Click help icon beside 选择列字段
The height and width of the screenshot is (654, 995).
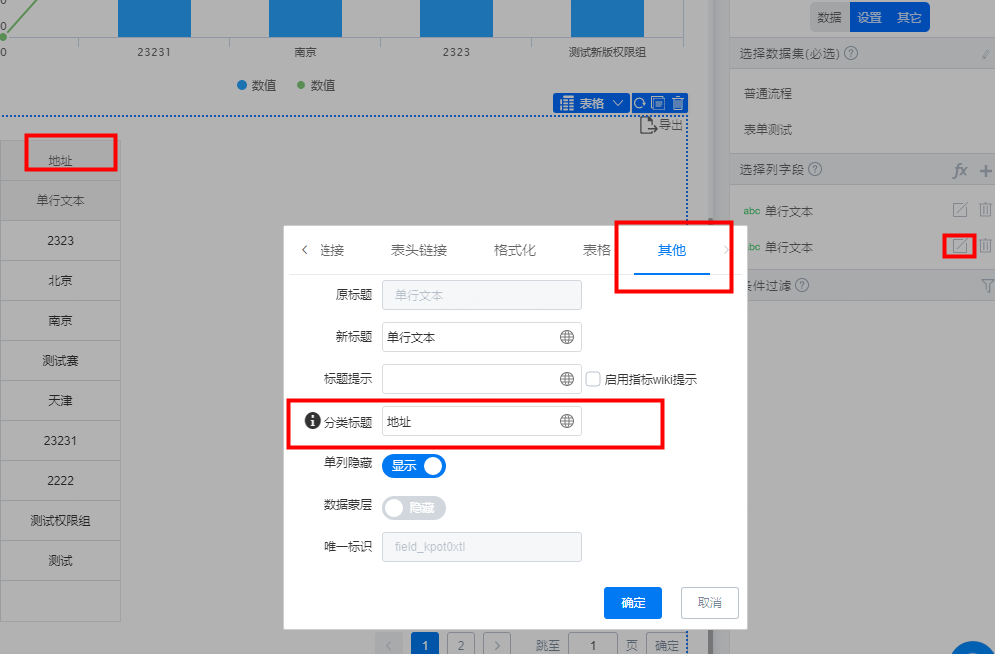[x=815, y=169]
